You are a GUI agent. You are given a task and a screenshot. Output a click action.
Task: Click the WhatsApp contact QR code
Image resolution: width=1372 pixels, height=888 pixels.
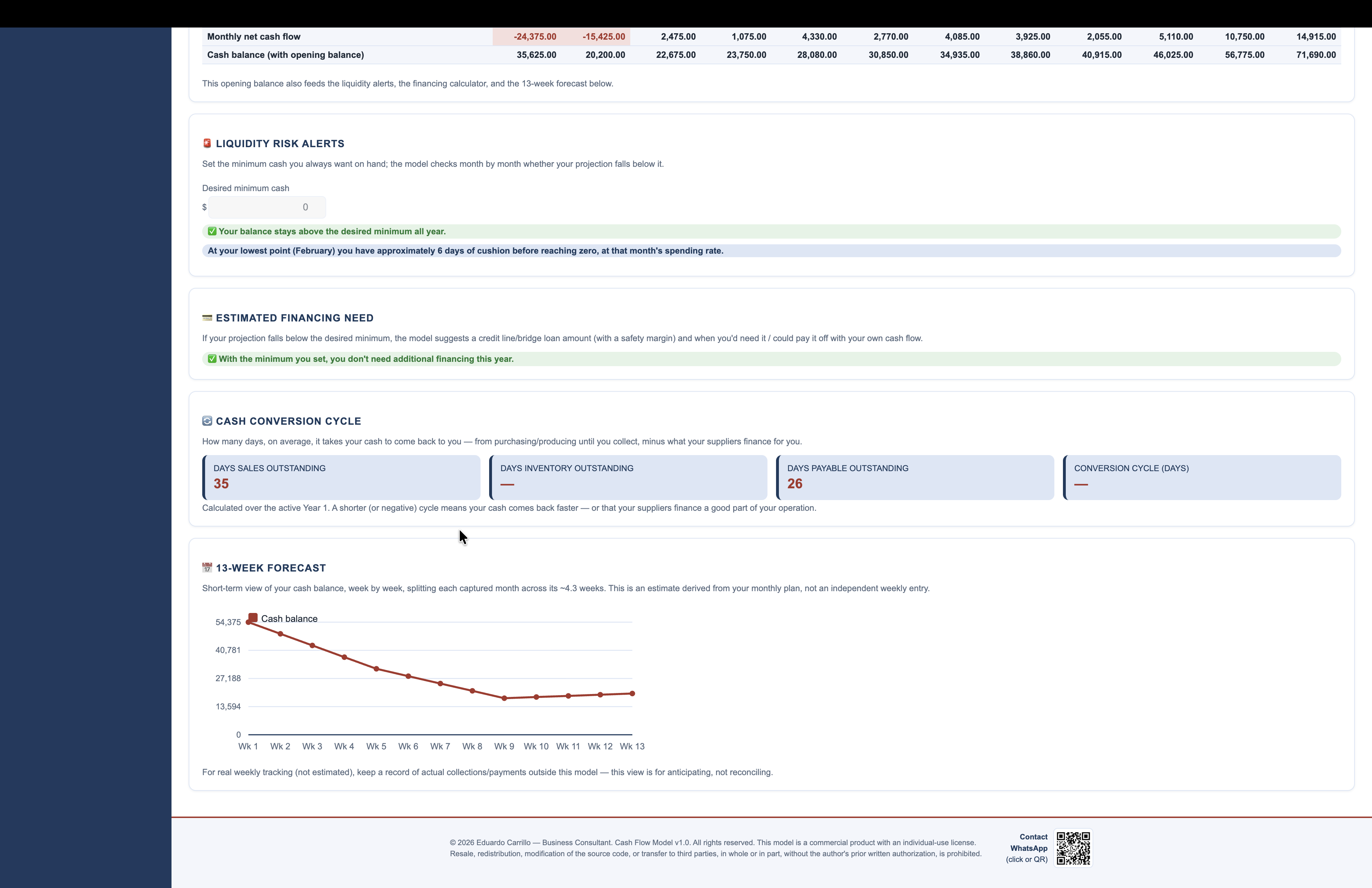click(1073, 848)
